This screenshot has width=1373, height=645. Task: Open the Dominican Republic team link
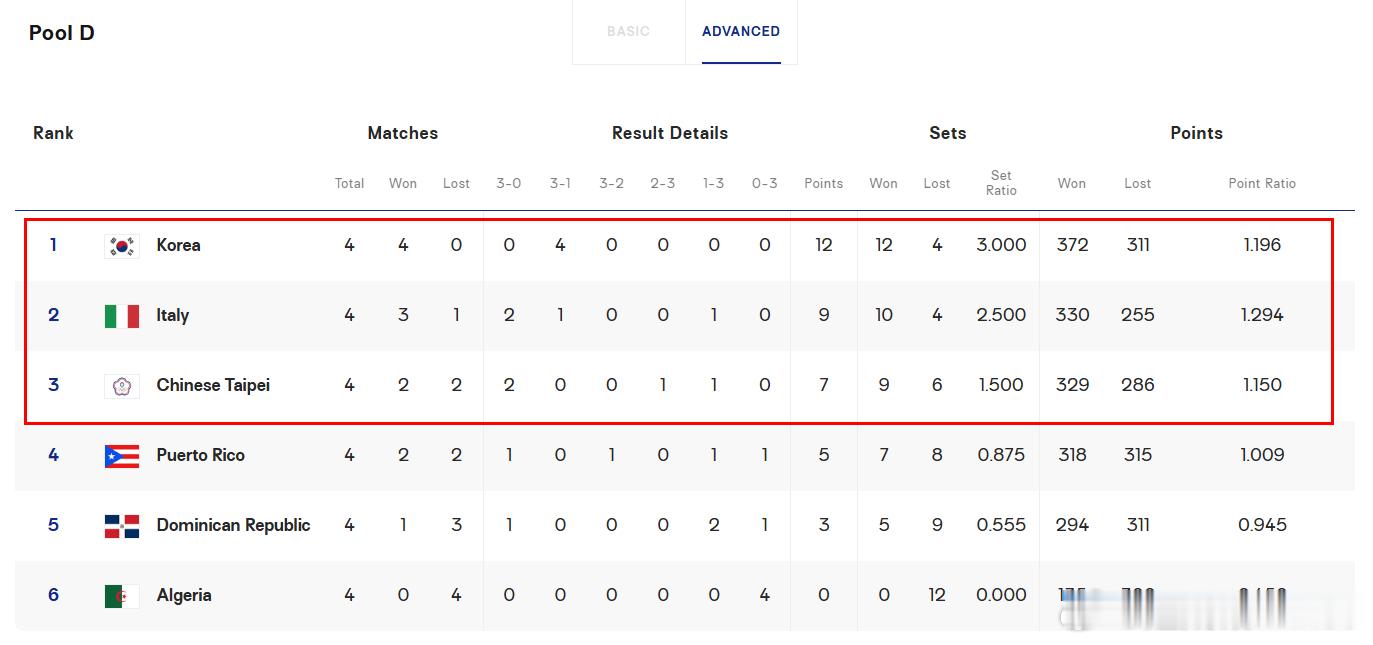[233, 525]
